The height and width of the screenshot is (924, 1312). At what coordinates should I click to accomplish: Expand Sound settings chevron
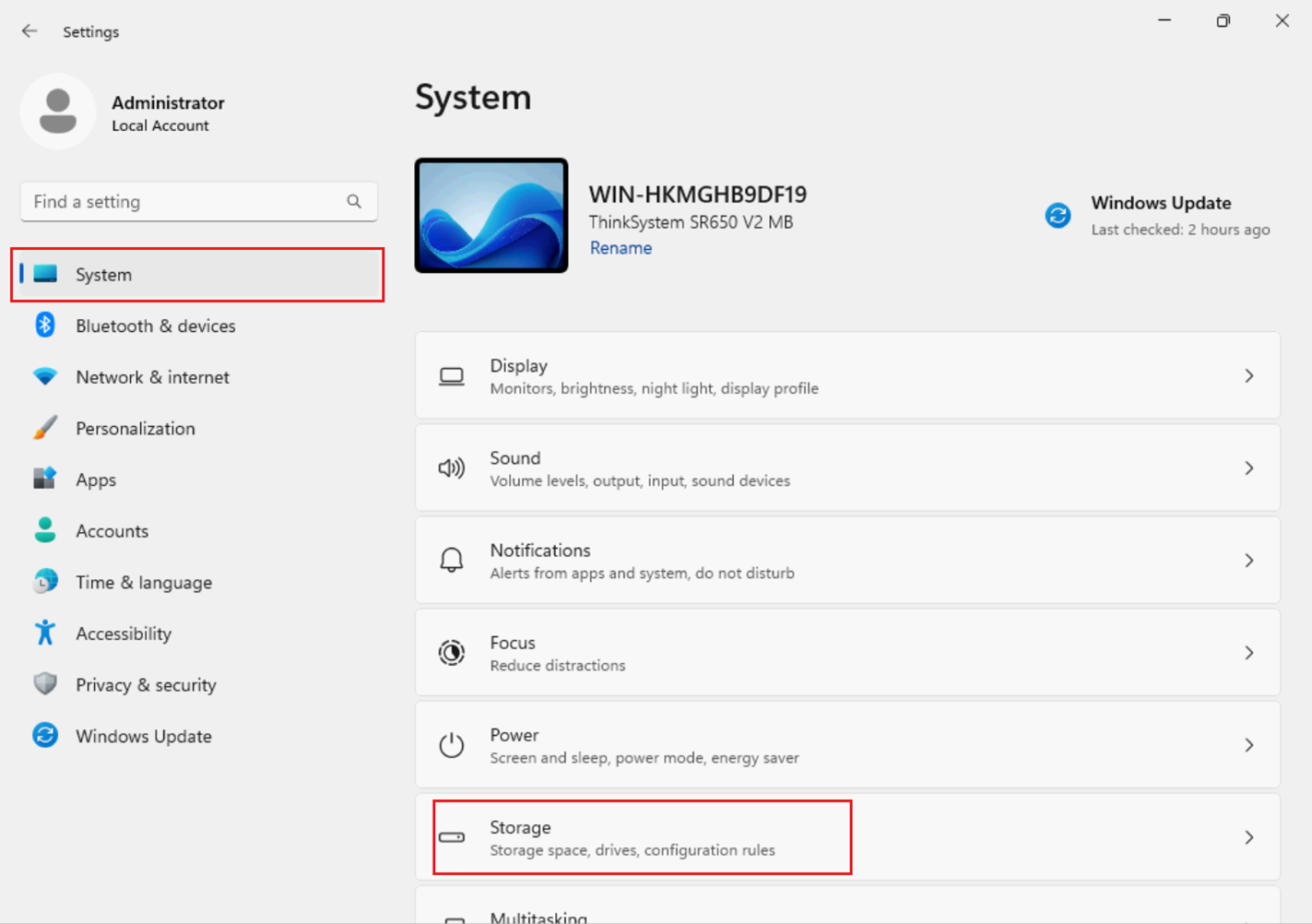(x=1248, y=468)
